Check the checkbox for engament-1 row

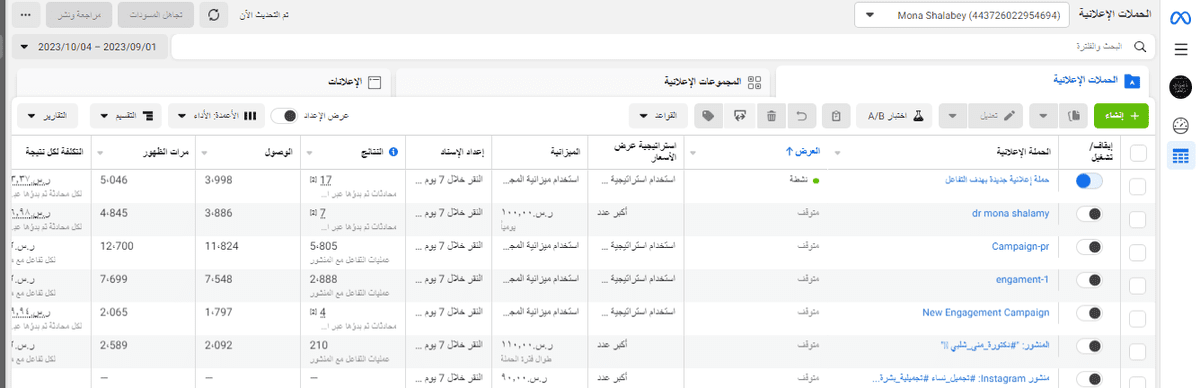pos(1137,285)
